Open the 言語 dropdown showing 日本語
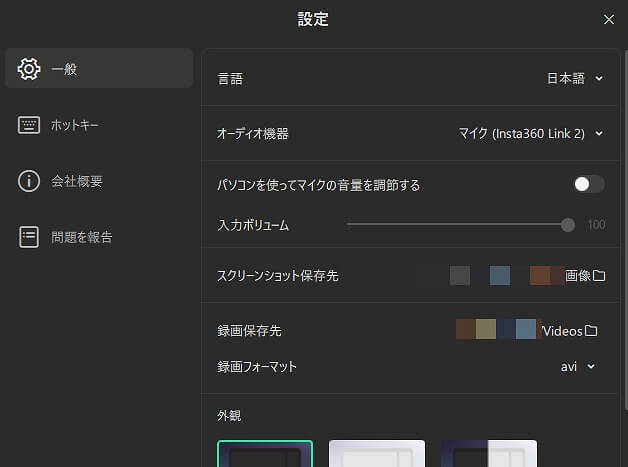This screenshot has width=628, height=467. [x=575, y=78]
